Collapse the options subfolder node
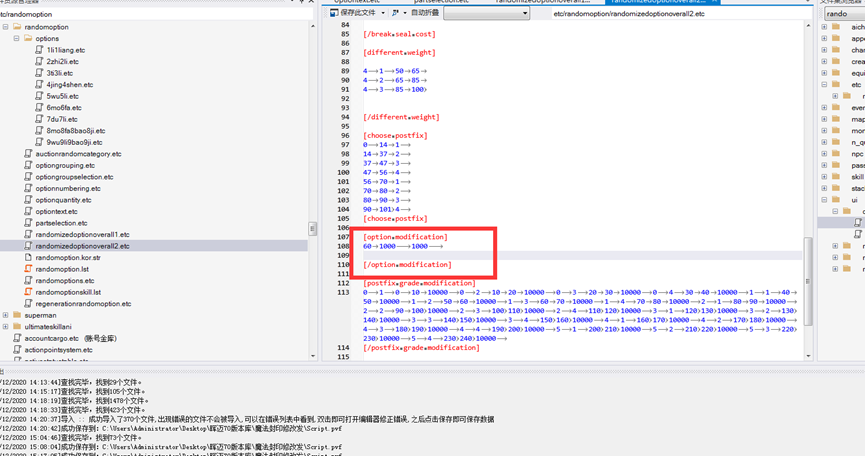 (17, 38)
